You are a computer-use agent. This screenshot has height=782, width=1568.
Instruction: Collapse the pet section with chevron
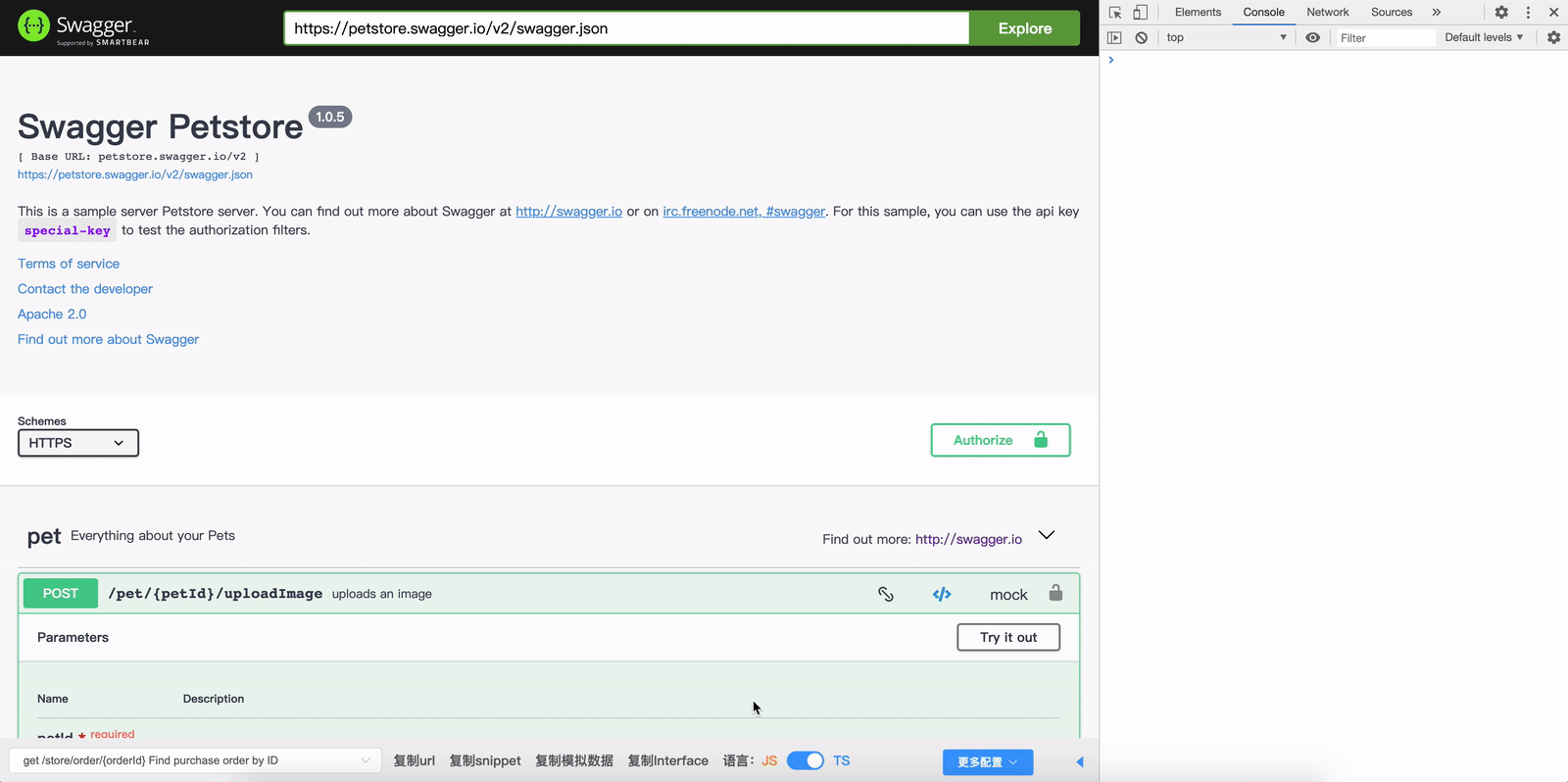coord(1047,535)
